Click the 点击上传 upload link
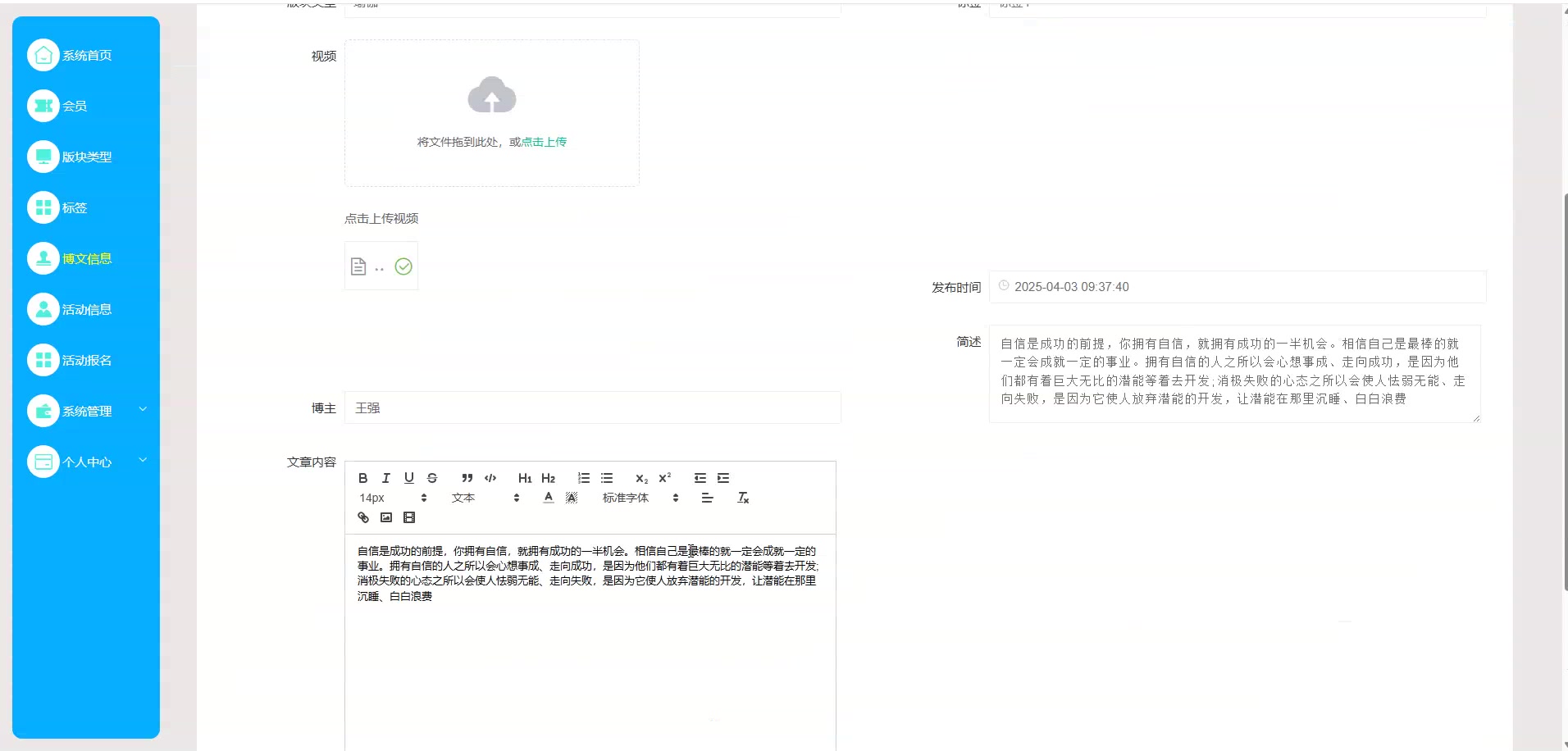Image resolution: width=1568 pixels, height=751 pixels. point(544,141)
